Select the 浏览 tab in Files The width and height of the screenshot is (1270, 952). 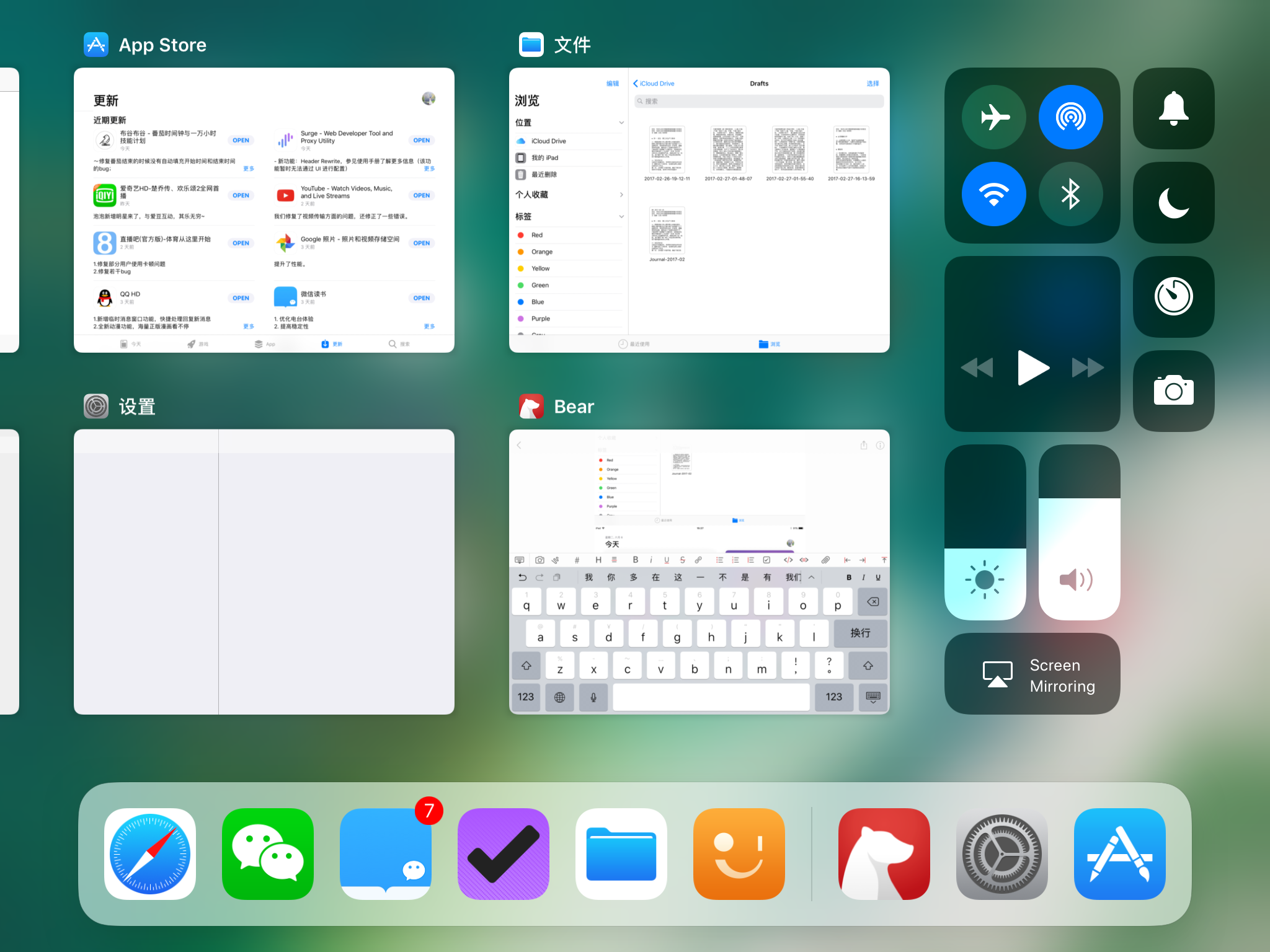click(770, 344)
